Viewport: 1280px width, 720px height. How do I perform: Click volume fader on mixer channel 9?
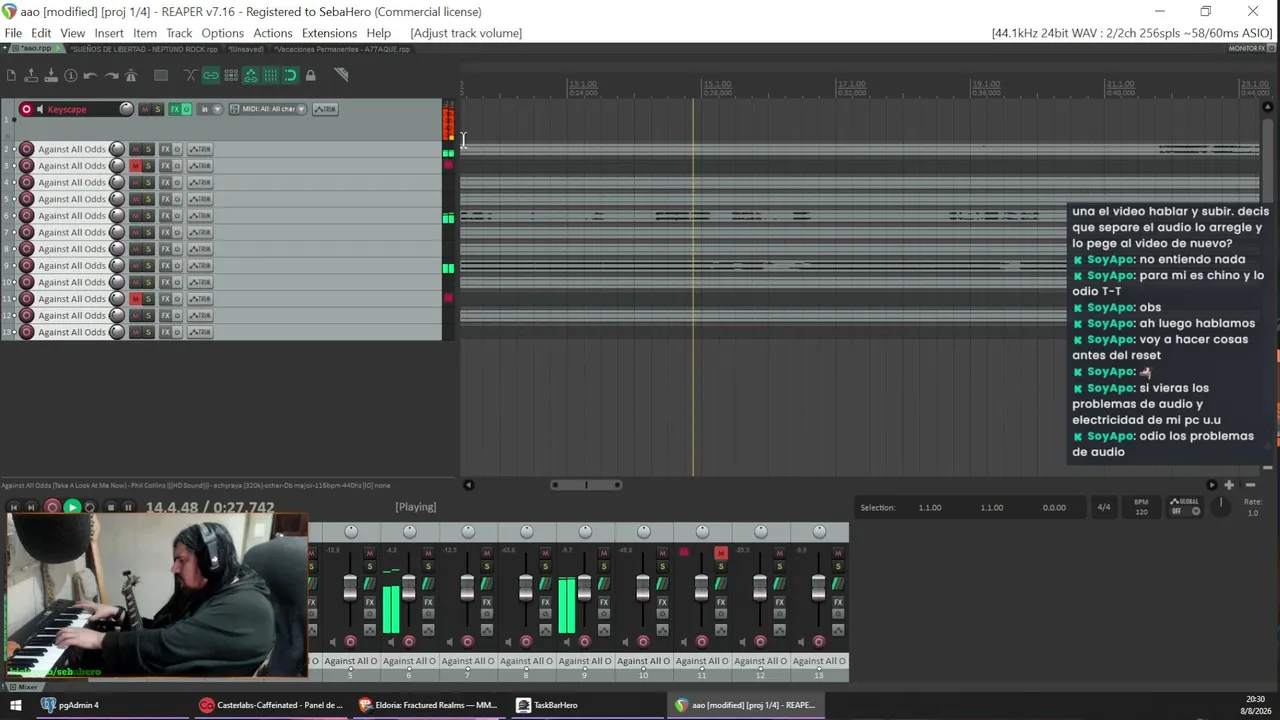coord(584,588)
